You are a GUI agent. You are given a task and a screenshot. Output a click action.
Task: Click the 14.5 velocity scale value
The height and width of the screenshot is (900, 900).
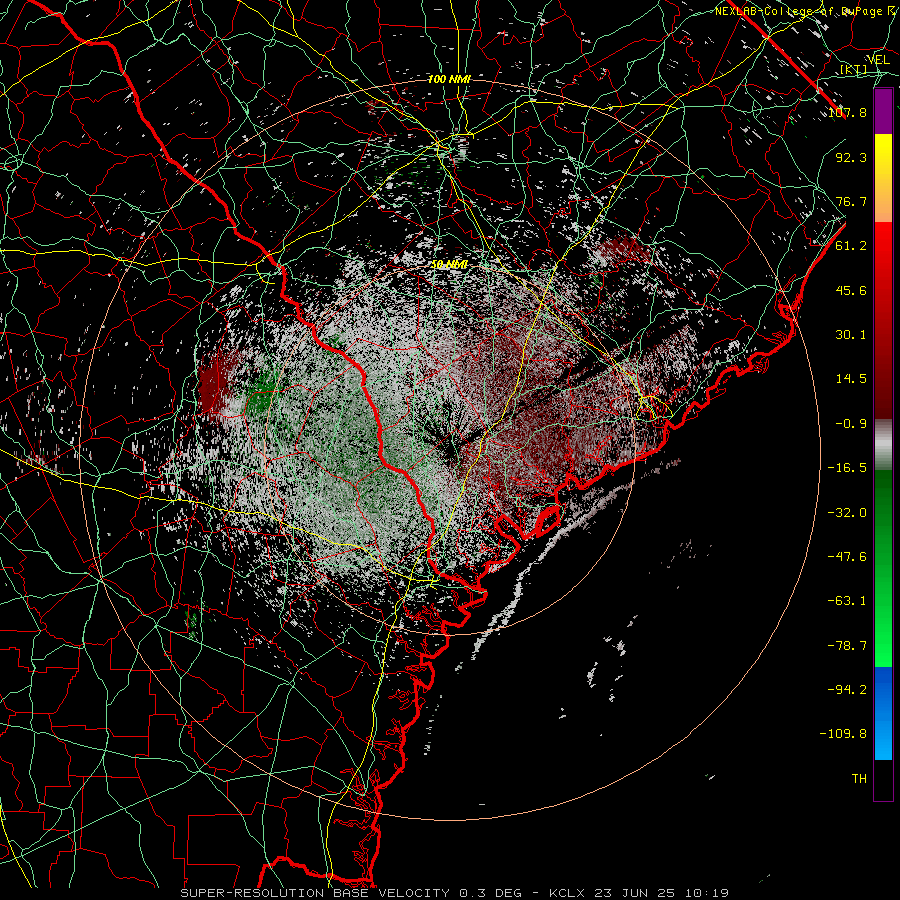point(851,379)
